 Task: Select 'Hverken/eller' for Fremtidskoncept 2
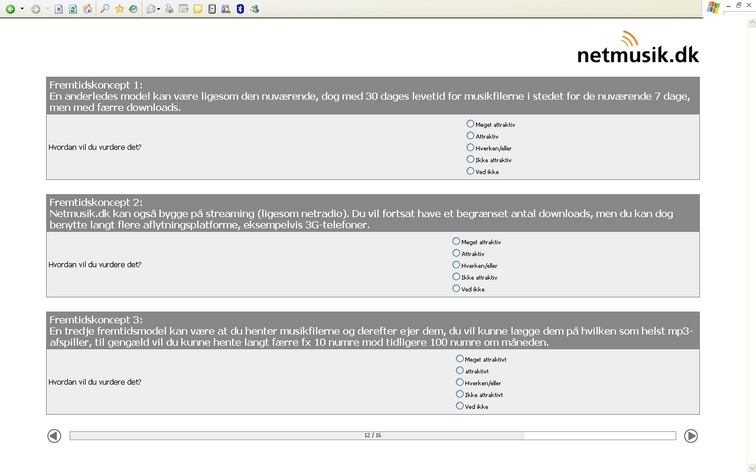[x=457, y=265]
